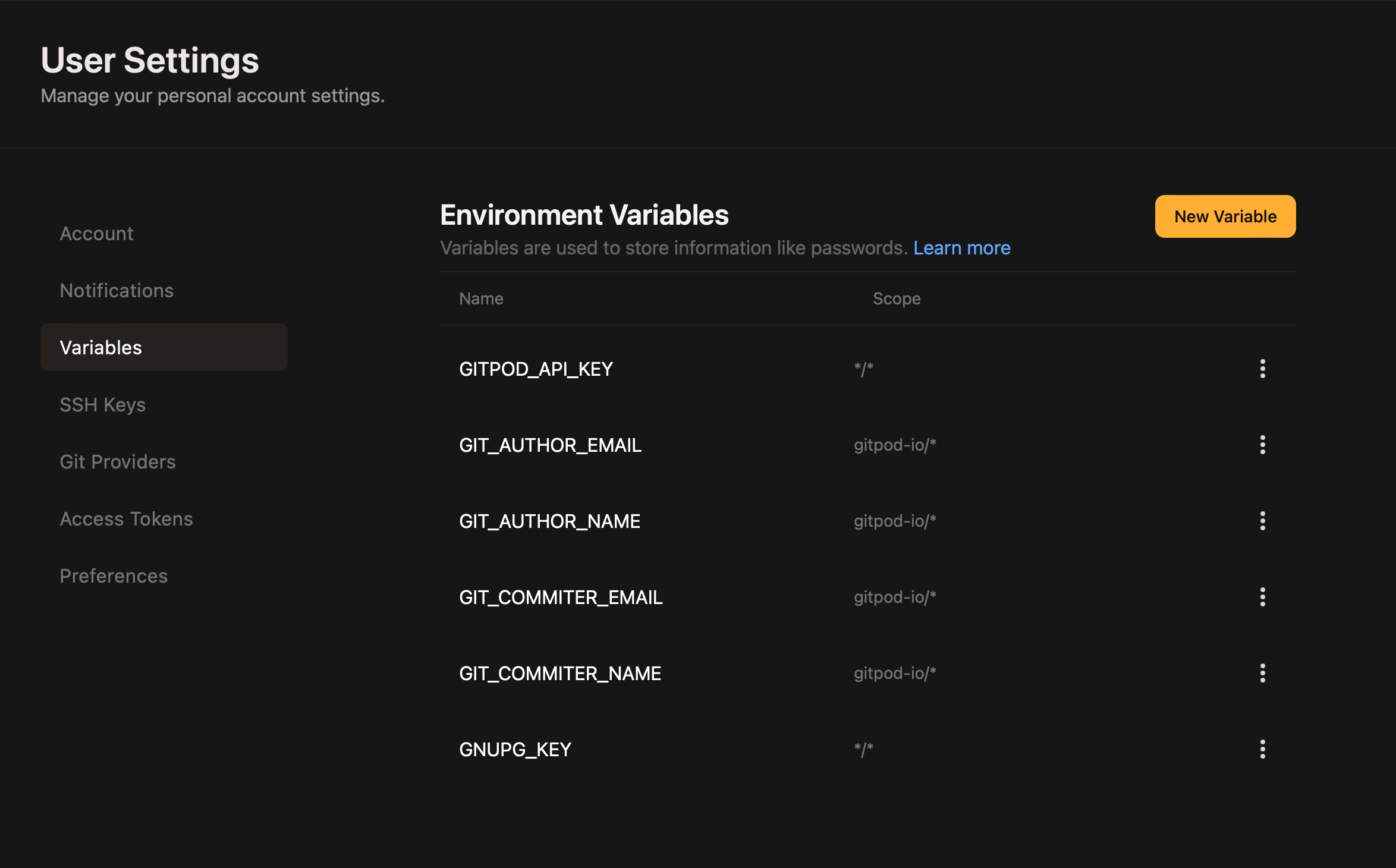Viewport: 1396px width, 868px height.
Task: Open SSH Keys settings page
Action: pos(103,405)
